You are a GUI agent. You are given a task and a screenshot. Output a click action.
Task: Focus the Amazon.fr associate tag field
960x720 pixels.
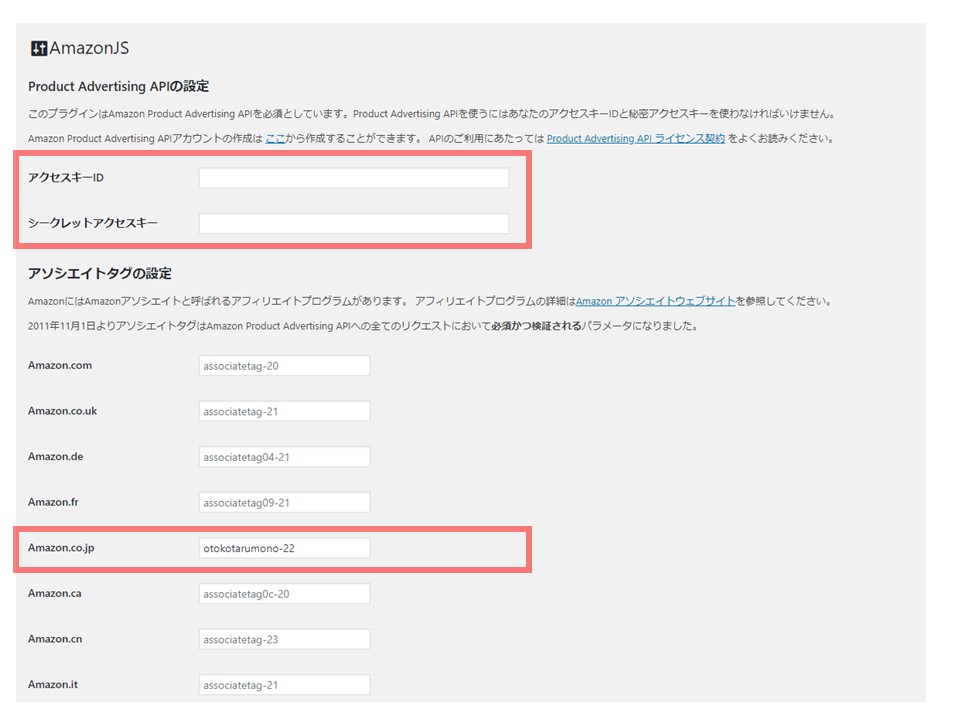pyautogui.click(x=284, y=502)
